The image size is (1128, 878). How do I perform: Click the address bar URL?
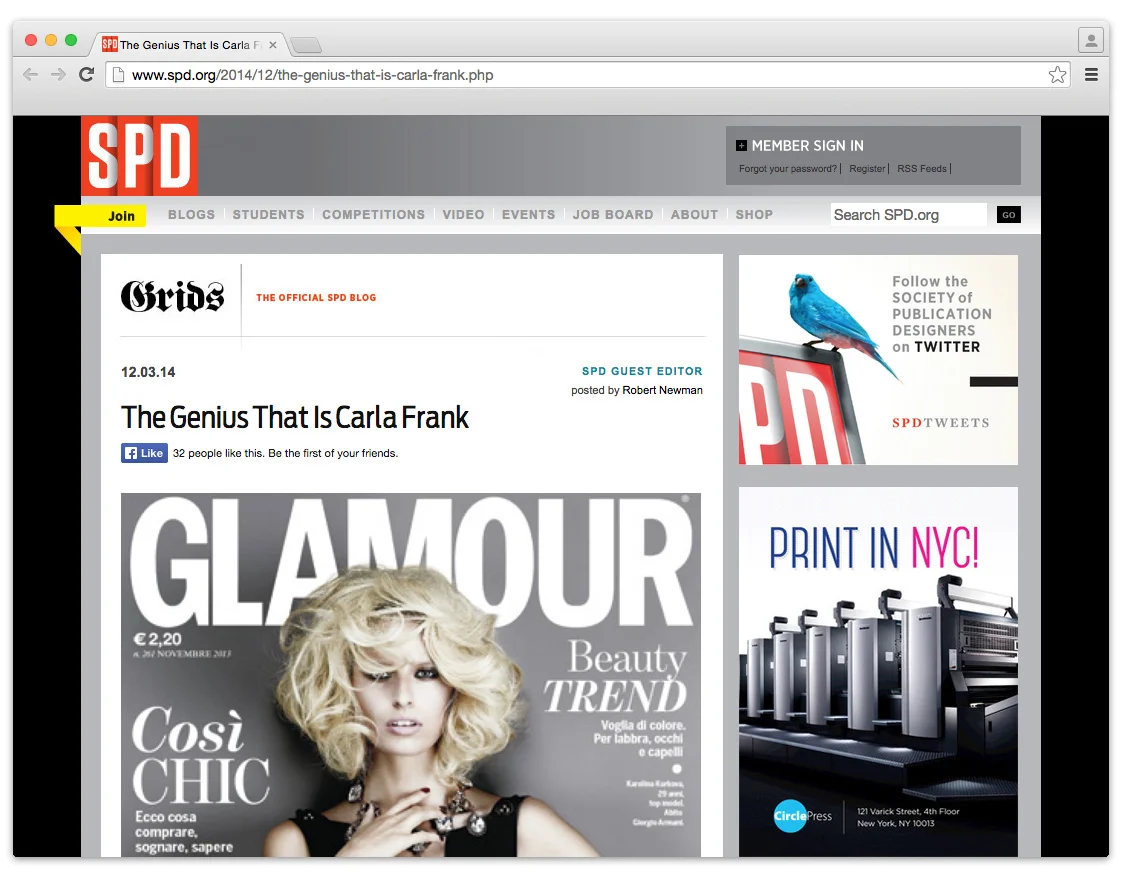pyautogui.click(x=312, y=75)
